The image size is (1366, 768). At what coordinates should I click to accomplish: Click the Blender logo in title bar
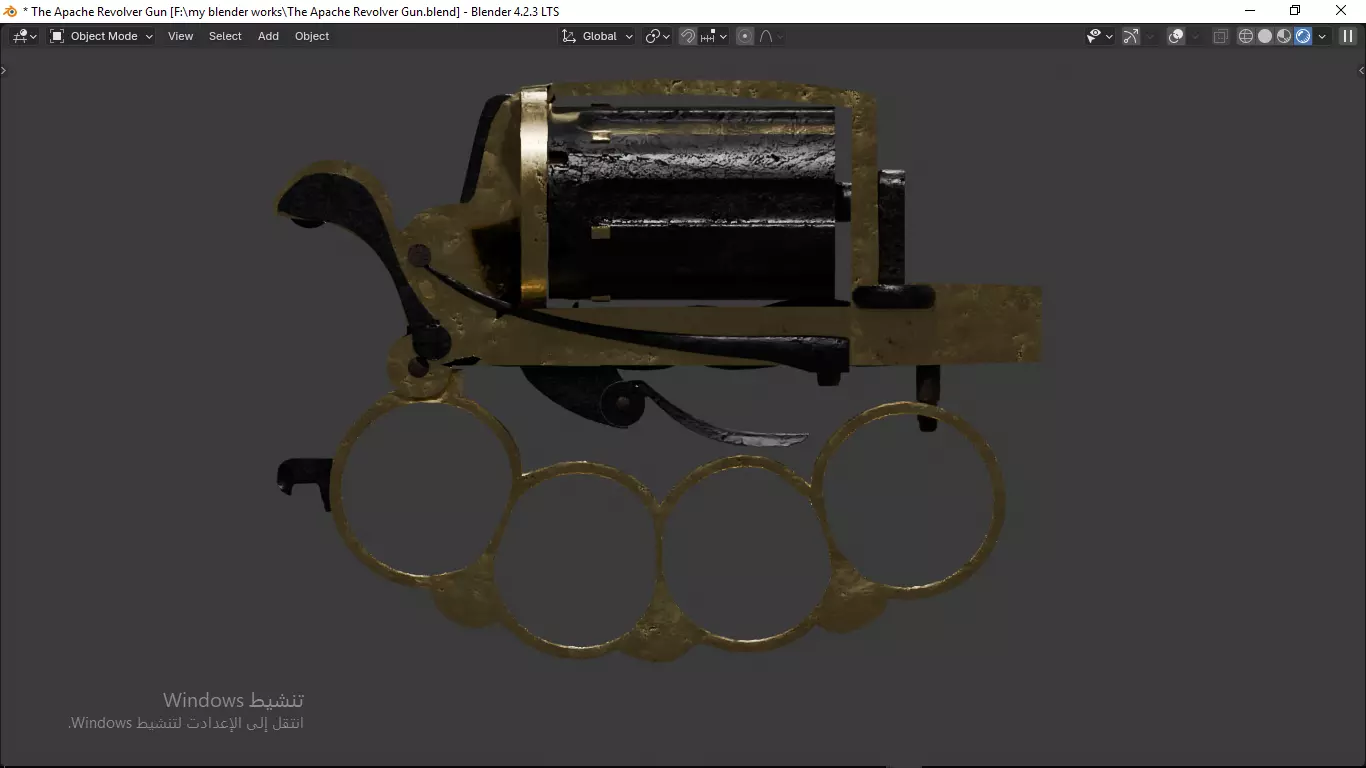point(11,11)
